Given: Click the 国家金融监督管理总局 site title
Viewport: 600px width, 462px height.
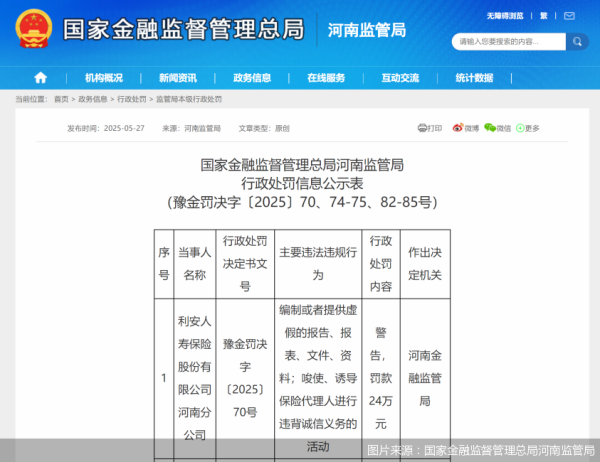Looking at the screenshot, I should [184, 29].
